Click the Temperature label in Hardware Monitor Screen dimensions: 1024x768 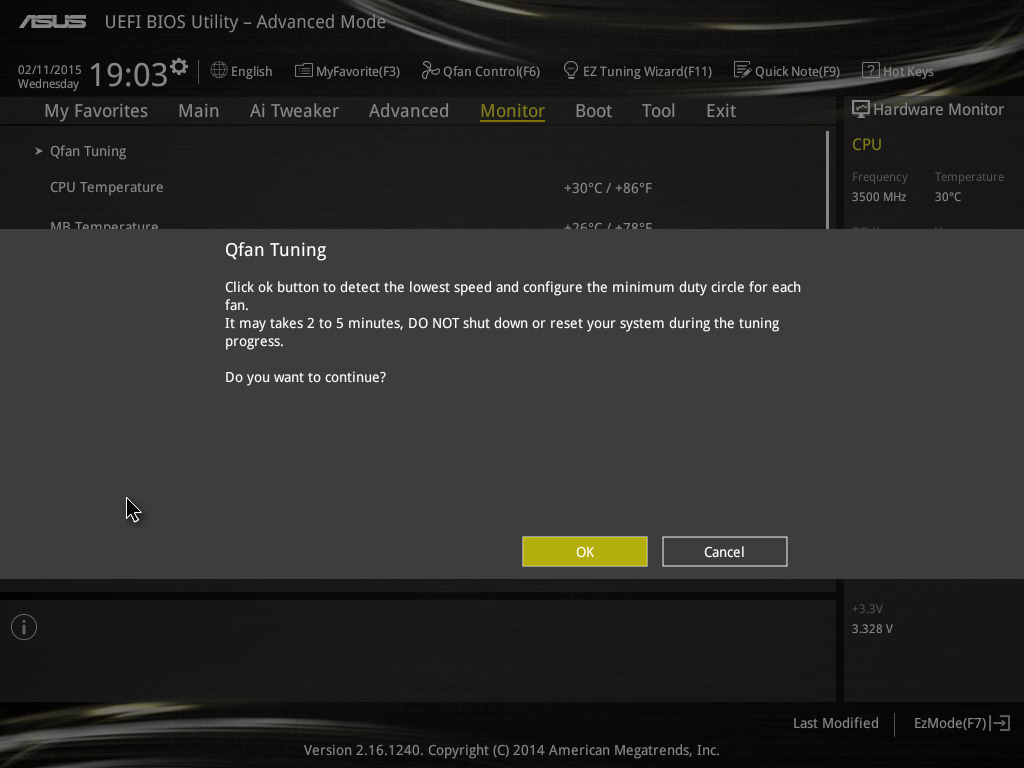(969, 177)
